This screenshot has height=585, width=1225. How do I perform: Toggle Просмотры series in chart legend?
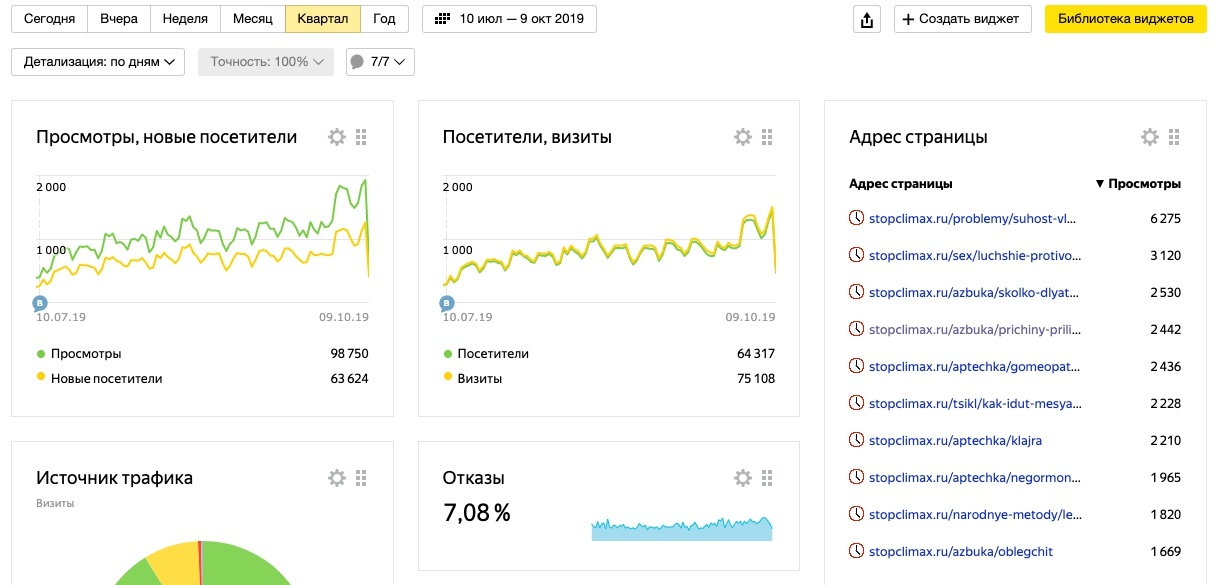tap(85, 354)
